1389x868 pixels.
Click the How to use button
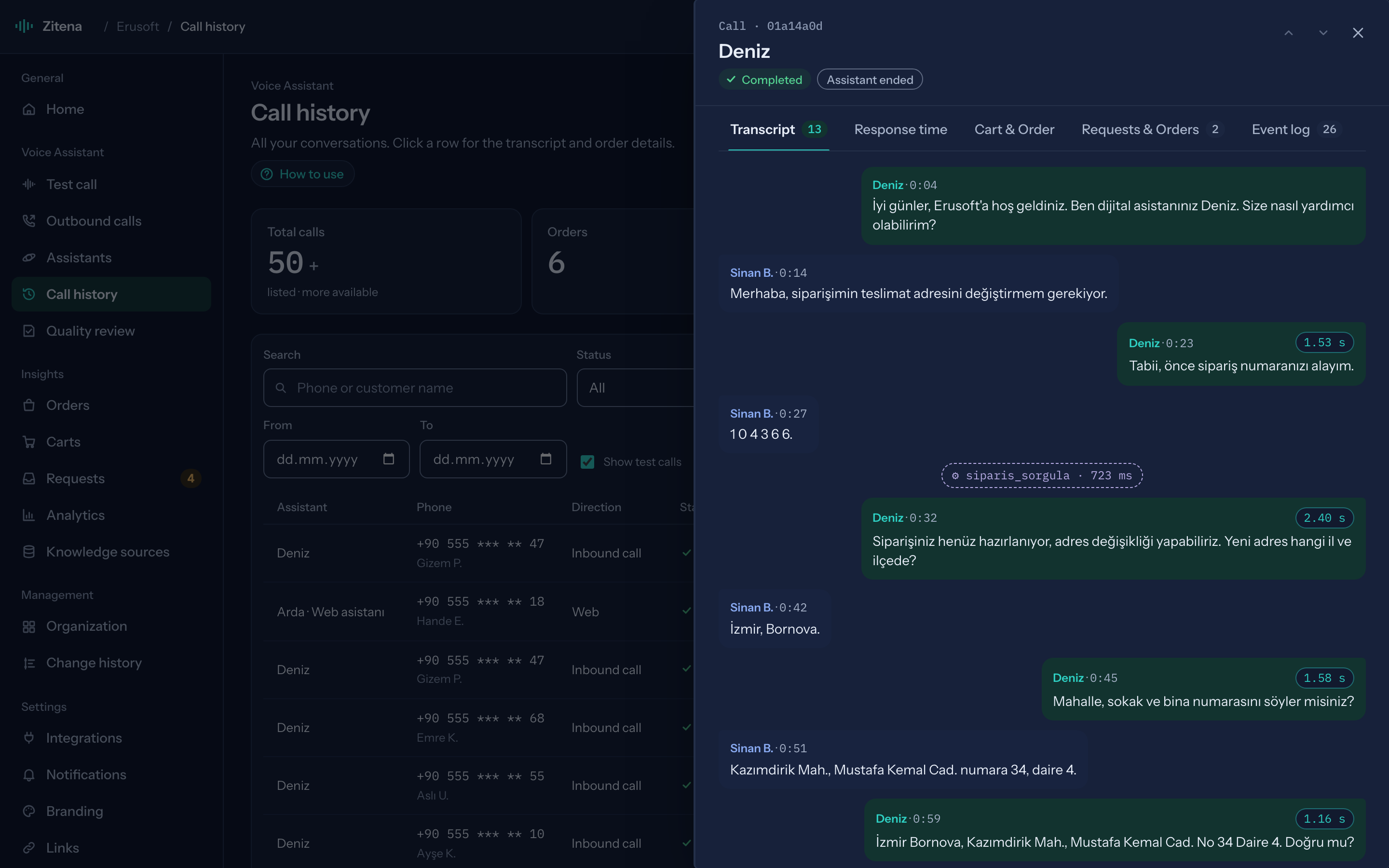[302, 174]
